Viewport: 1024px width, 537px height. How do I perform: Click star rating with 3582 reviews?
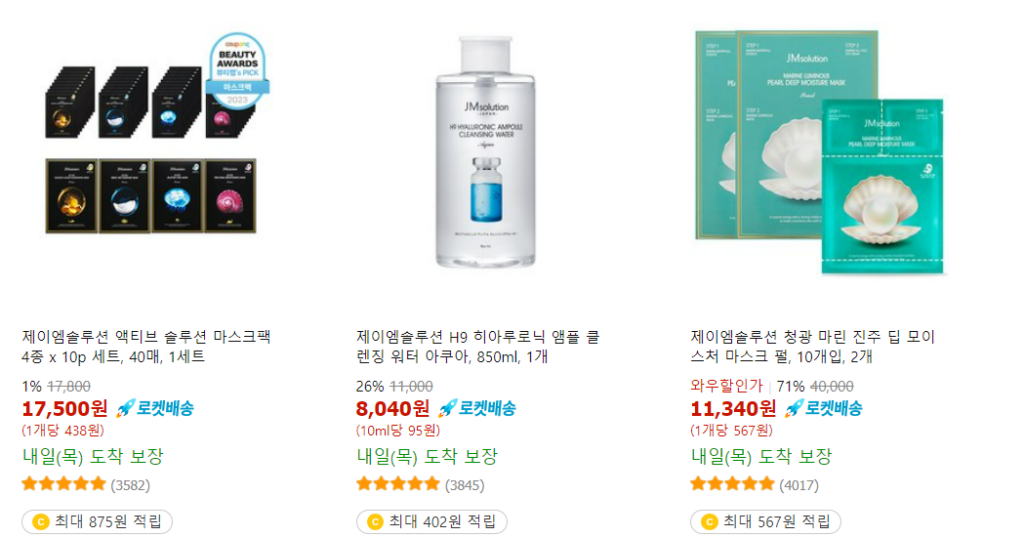[x=63, y=484]
